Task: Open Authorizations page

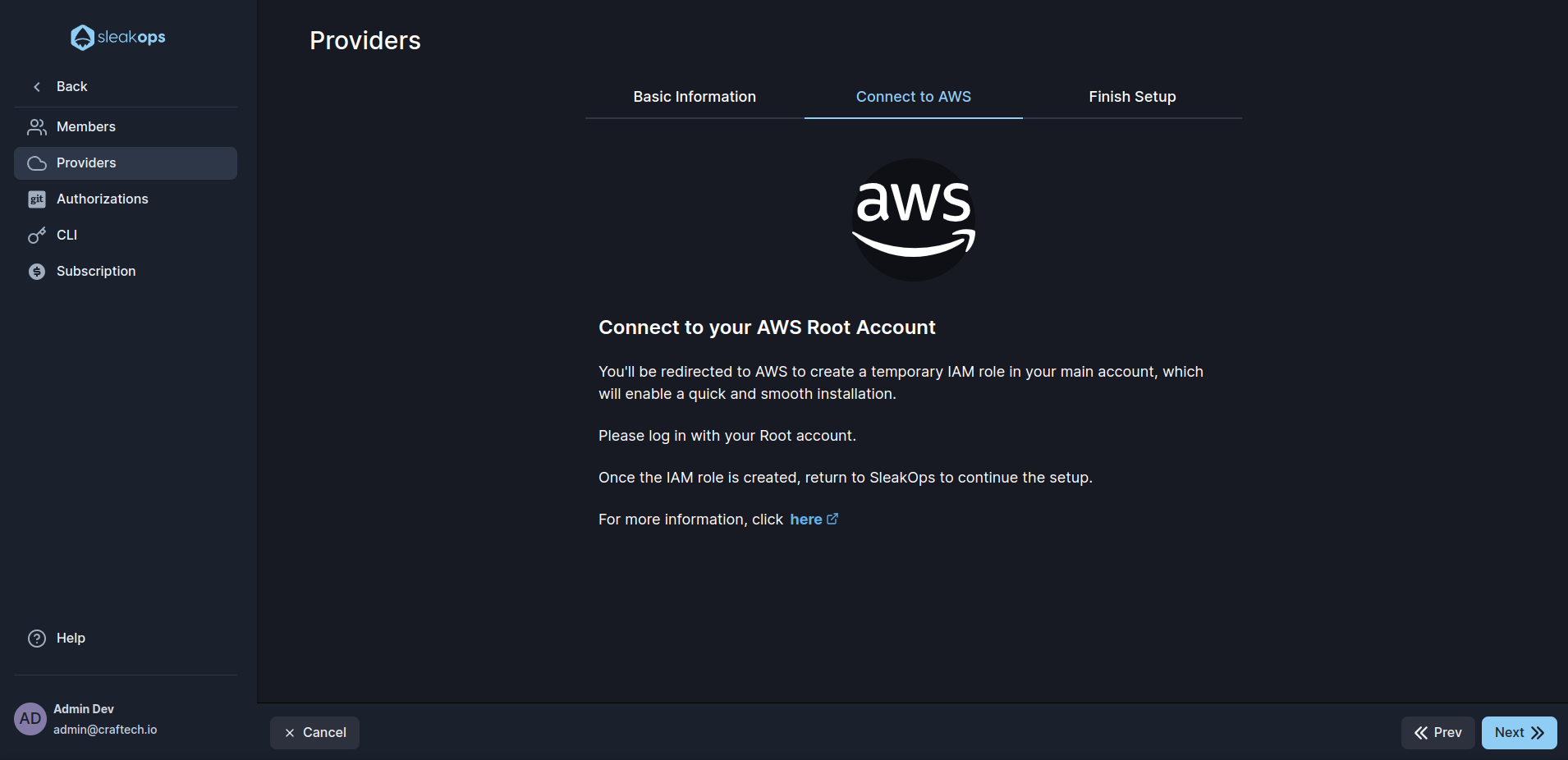Action: [126, 199]
